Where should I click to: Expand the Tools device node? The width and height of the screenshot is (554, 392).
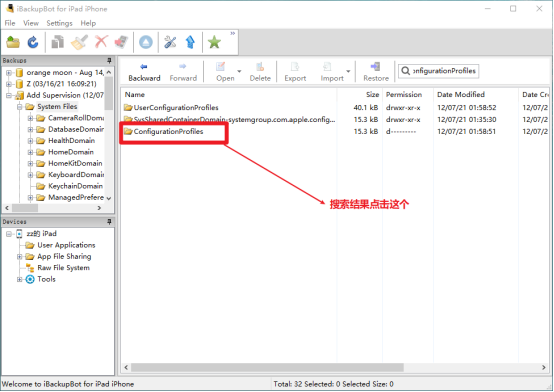click(20, 279)
